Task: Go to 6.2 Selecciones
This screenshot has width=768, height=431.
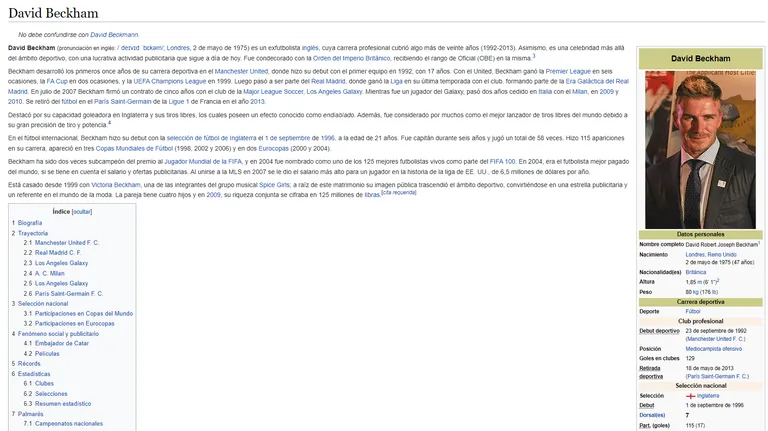Action: pyautogui.click(x=51, y=394)
